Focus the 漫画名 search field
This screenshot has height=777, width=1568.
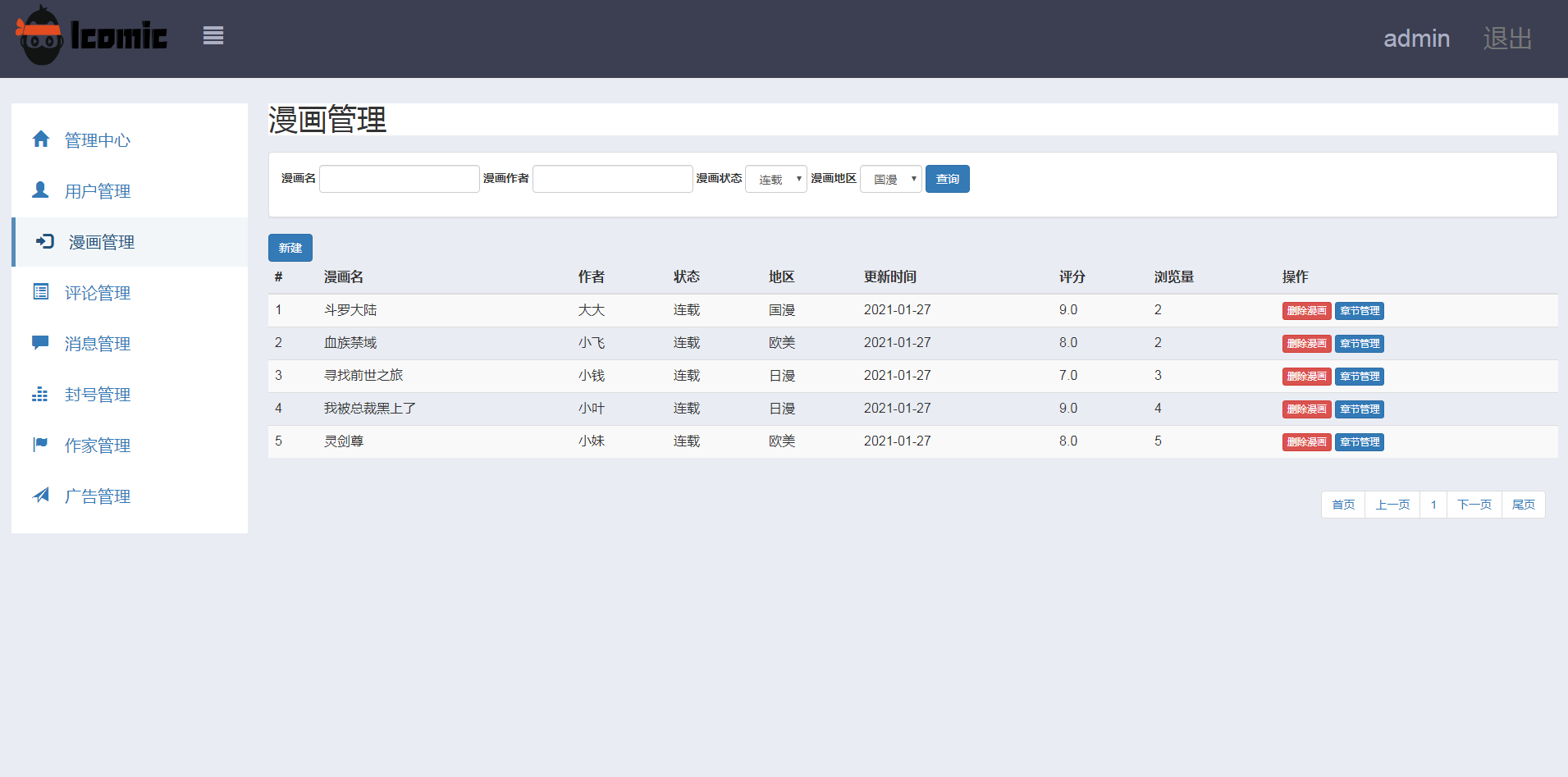tap(400, 179)
